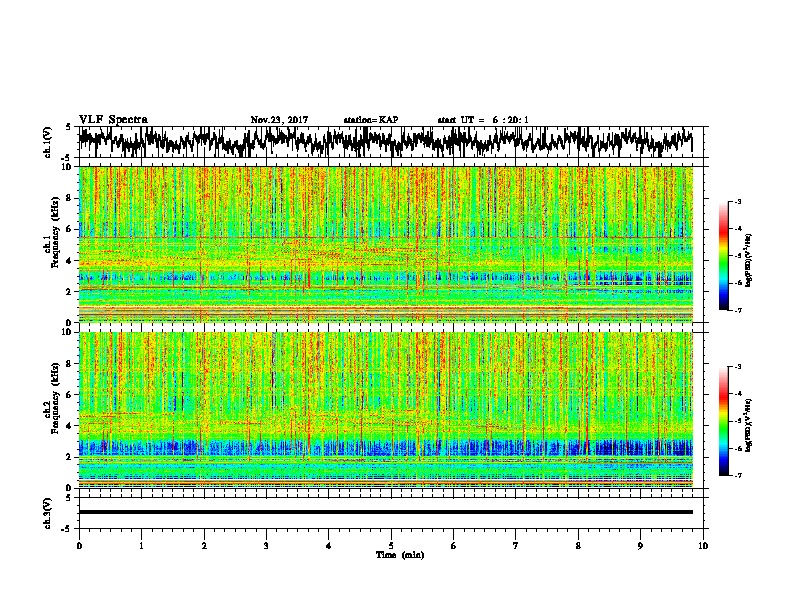Click the "station=KAP" header label
The image size is (792, 612).
[x=370, y=120]
